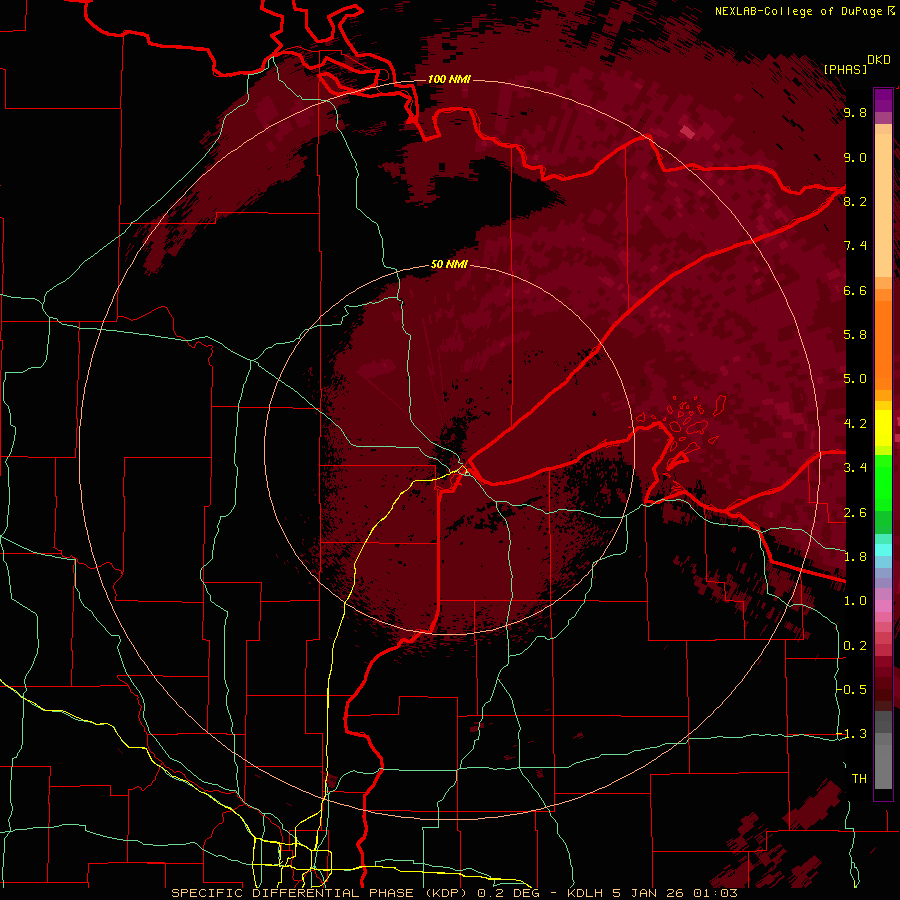
Task: Click the -0.5 value on color scale
Action: coord(852,690)
